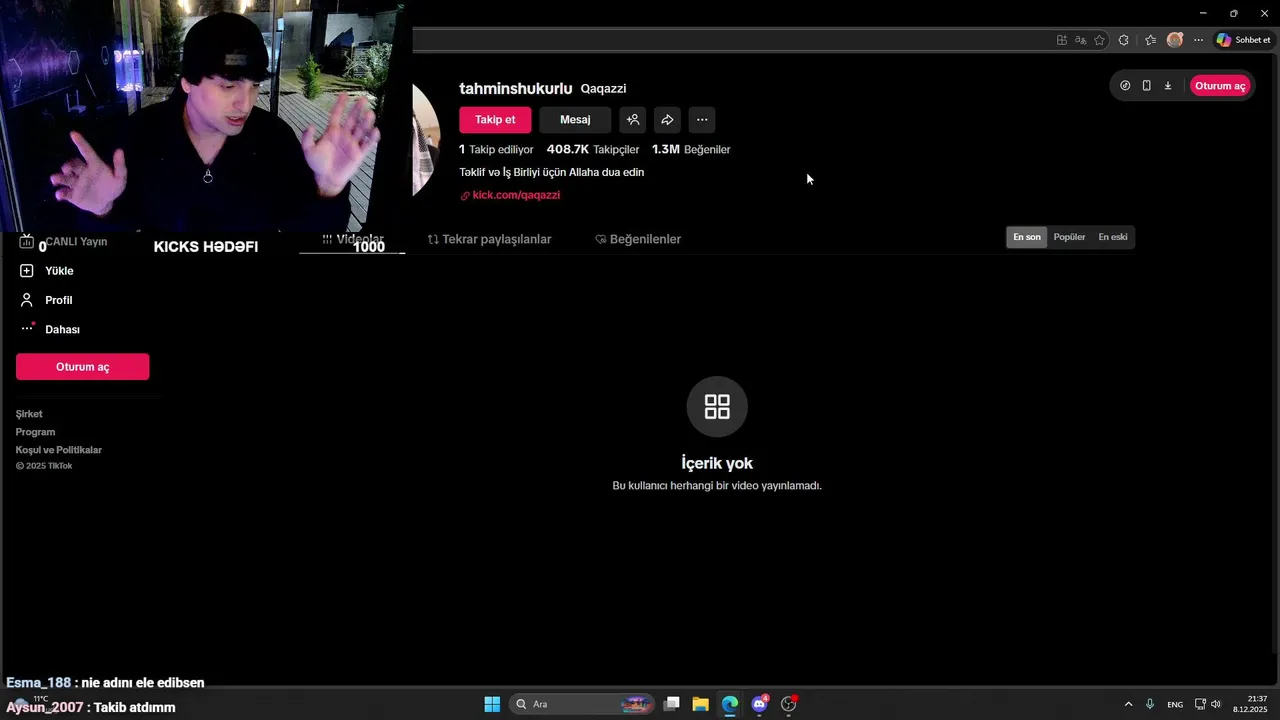Sort videos by En eski
1280x720 pixels.
(1113, 237)
